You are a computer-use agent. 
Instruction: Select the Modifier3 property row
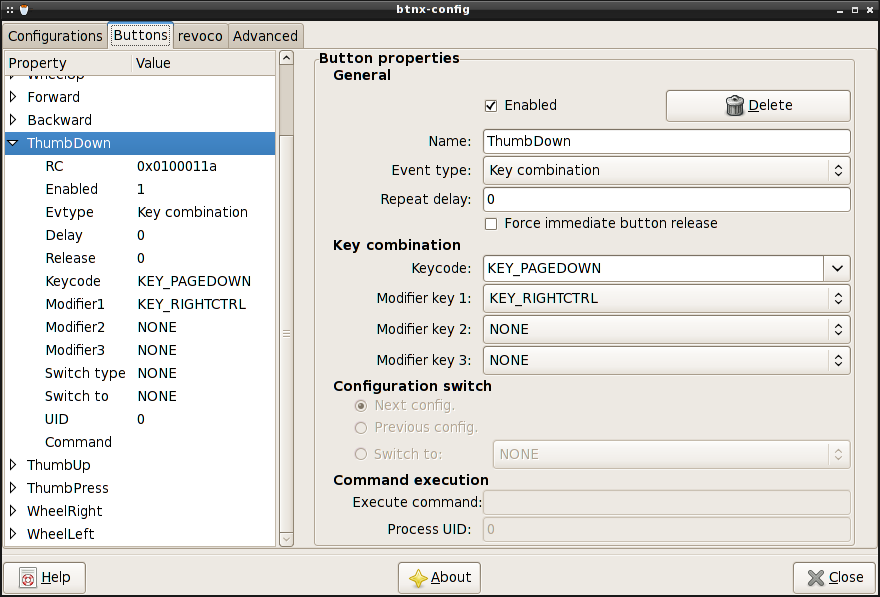[140, 350]
